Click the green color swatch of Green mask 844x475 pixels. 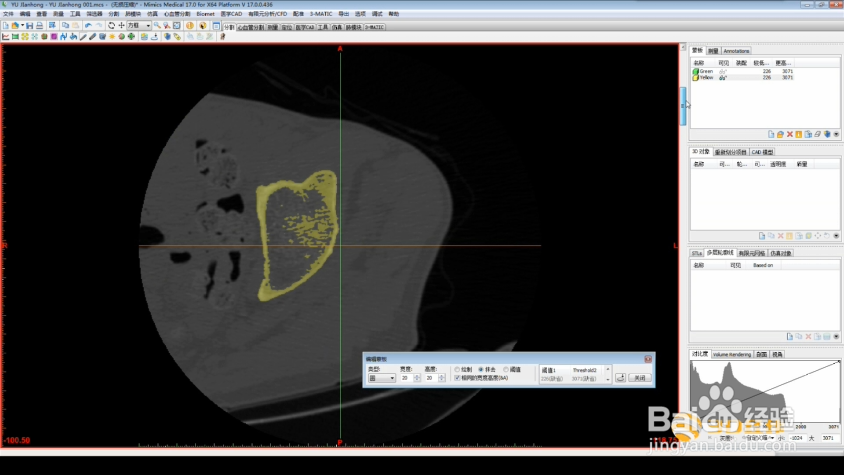click(695, 71)
